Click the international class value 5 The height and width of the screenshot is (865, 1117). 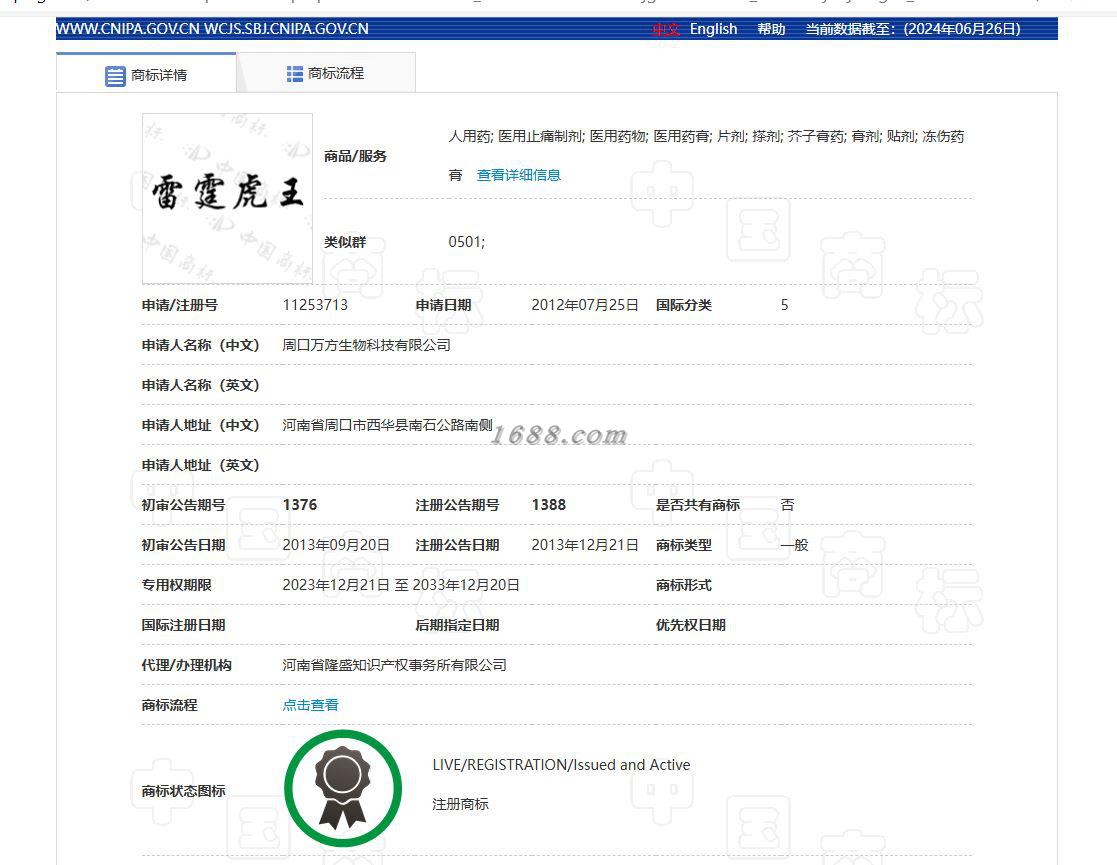point(784,305)
